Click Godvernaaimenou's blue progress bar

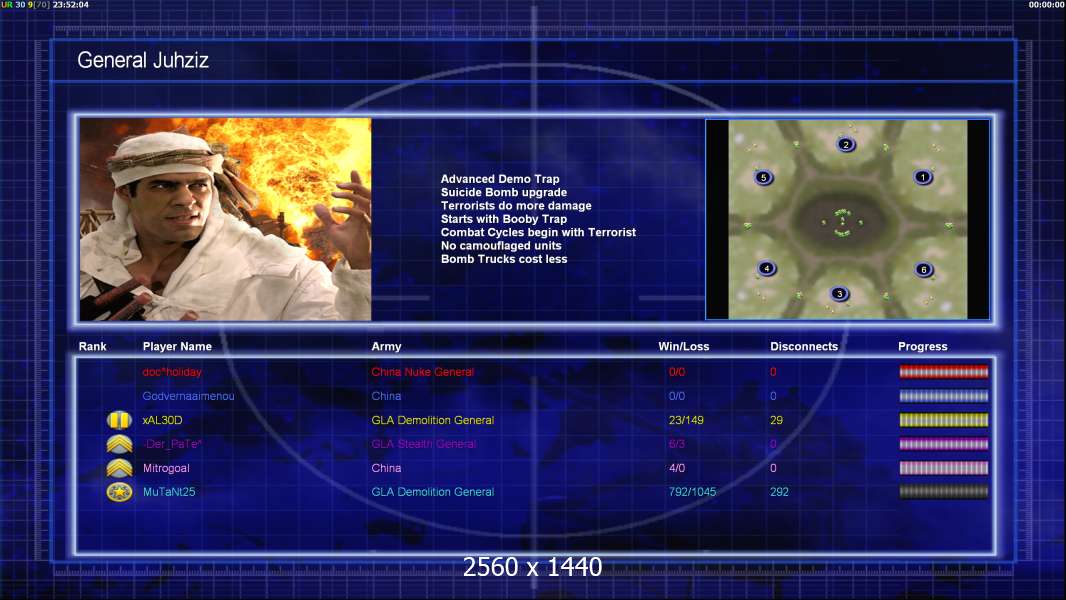pyautogui.click(x=944, y=396)
